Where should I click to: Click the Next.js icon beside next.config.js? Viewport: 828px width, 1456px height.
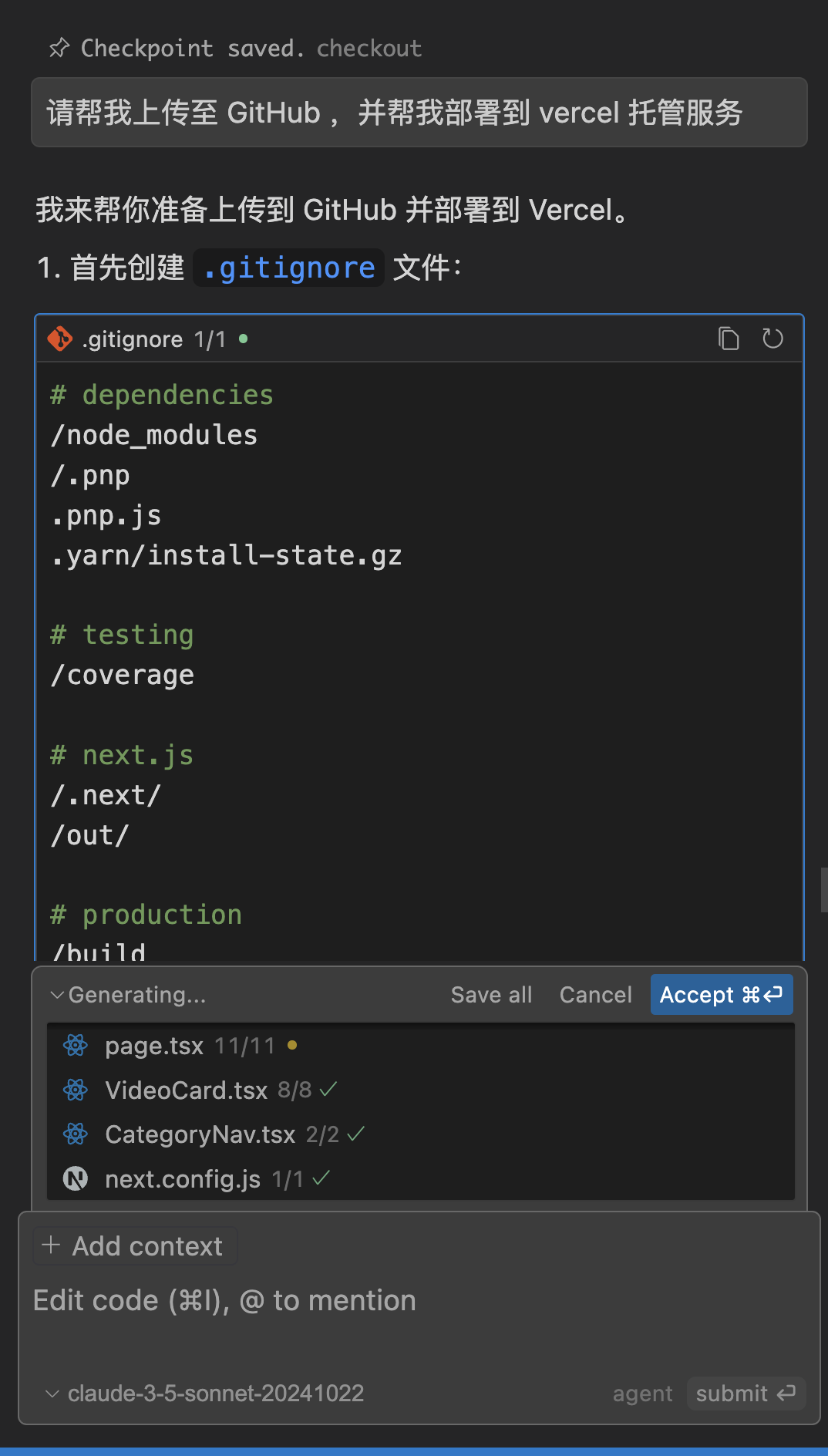(76, 1179)
